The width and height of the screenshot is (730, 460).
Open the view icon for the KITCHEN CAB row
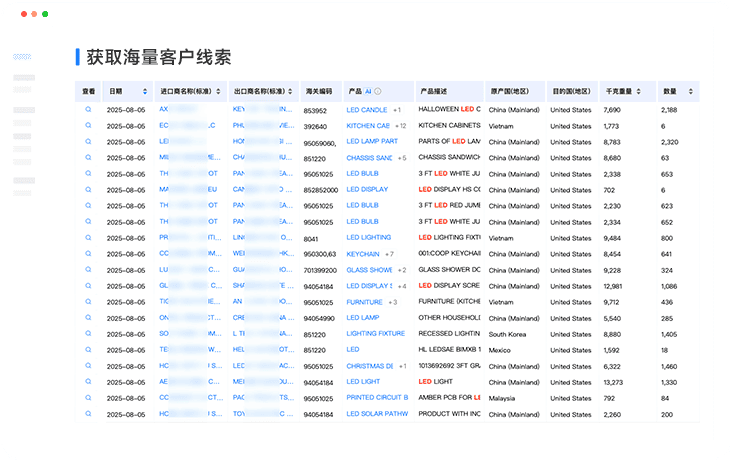pyautogui.click(x=88, y=125)
